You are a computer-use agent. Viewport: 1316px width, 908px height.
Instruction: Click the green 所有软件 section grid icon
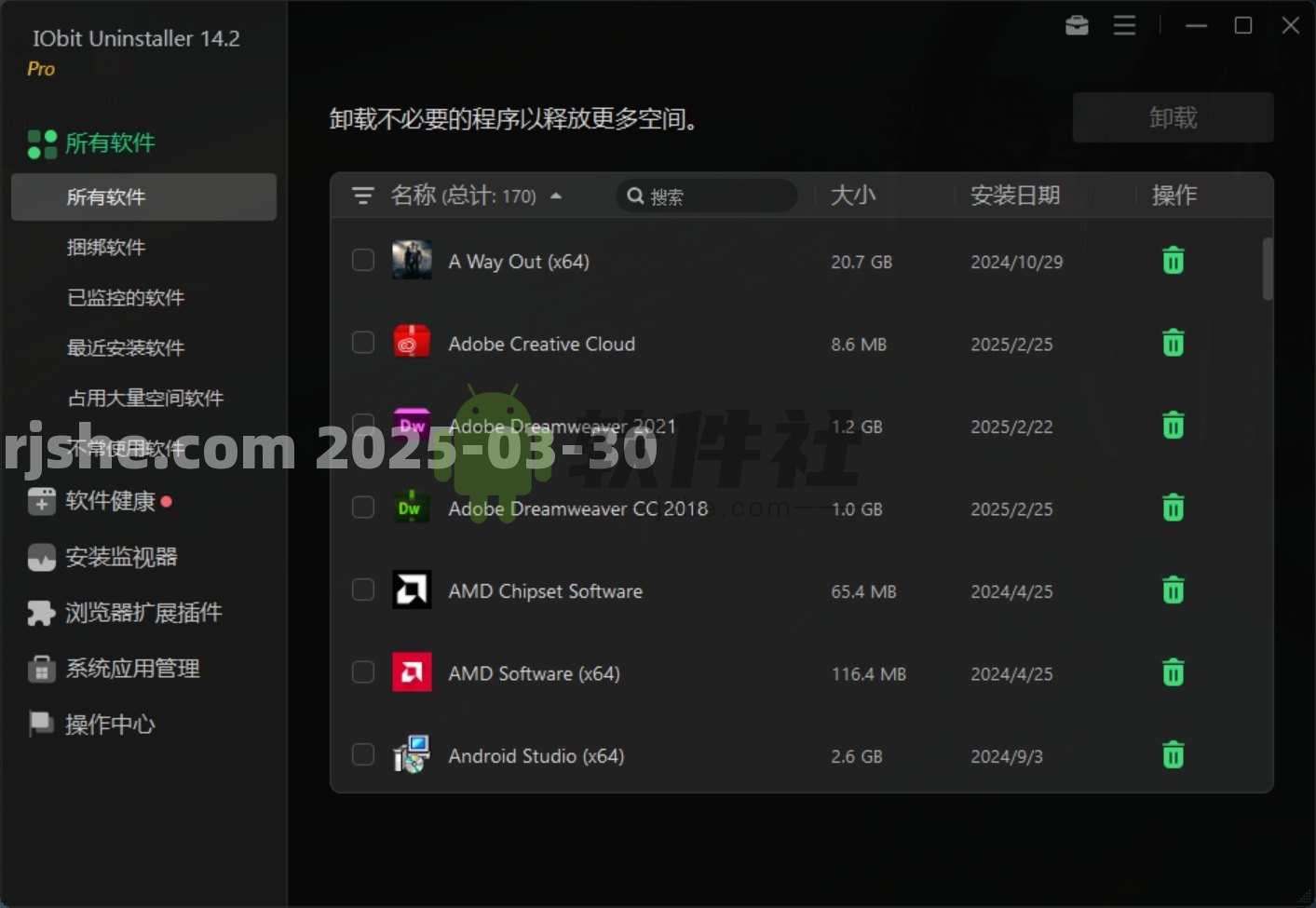click(x=42, y=144)
